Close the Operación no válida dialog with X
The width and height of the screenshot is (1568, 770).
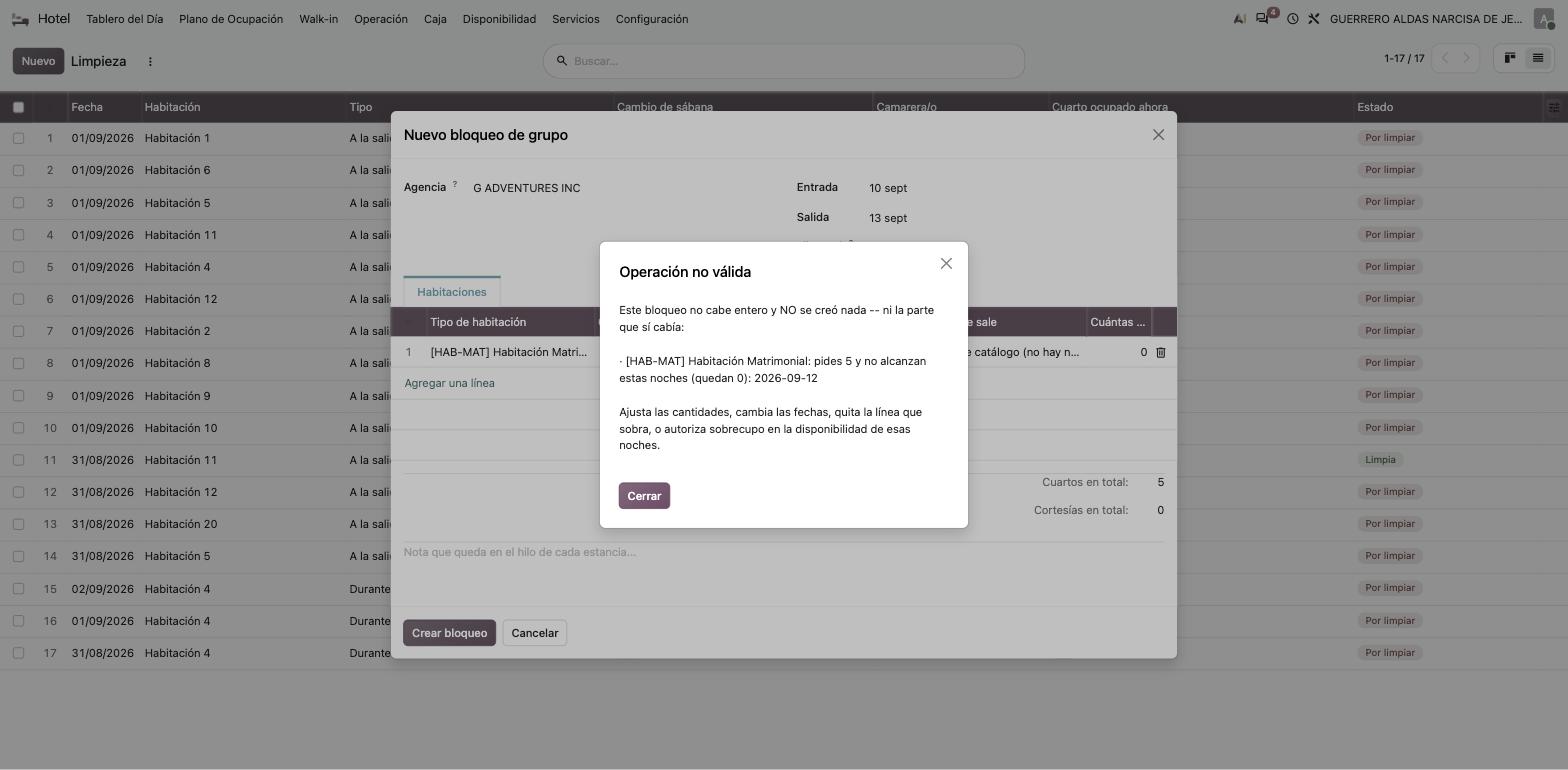click(x=946, y=264)
